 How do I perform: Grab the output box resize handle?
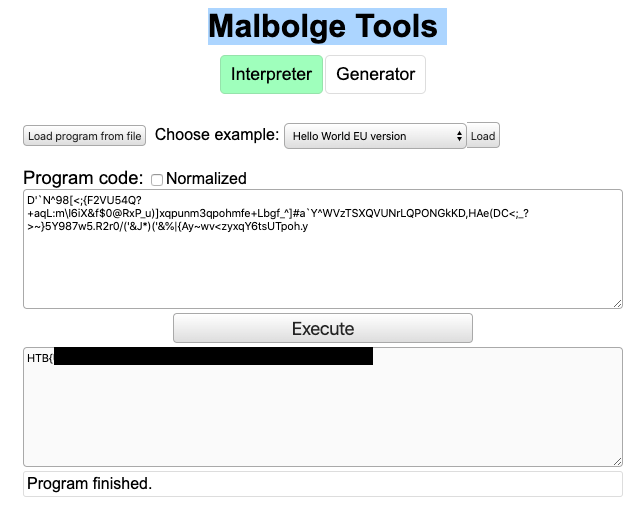tap(616, 460)
